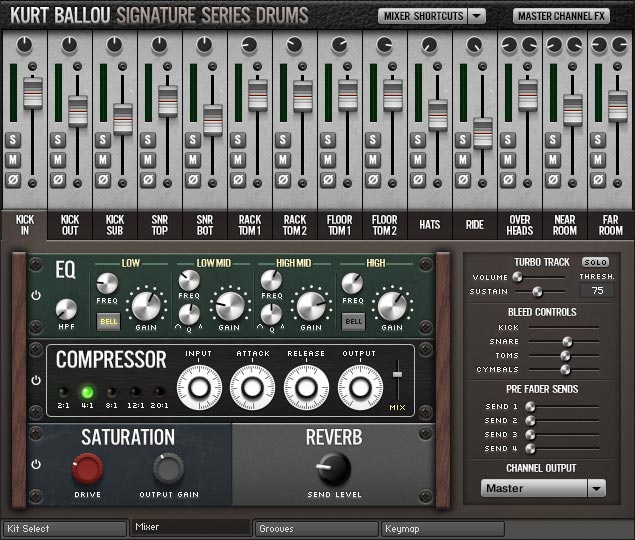Viewport: 635px width, 540px height.
Task: Select the KICK IN channel tab
Action: pyautogui.click(x=25, y=225)
